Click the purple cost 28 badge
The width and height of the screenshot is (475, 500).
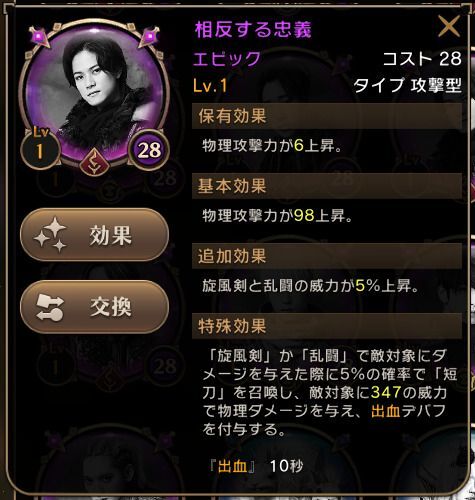[x=149, y=150]
